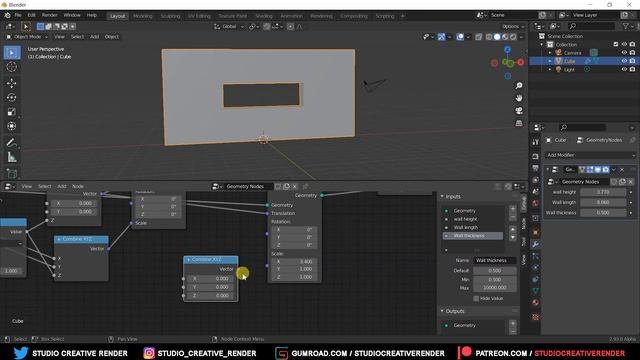Select the Select Box tool in viewport toolbar

[x=12, y=53]
